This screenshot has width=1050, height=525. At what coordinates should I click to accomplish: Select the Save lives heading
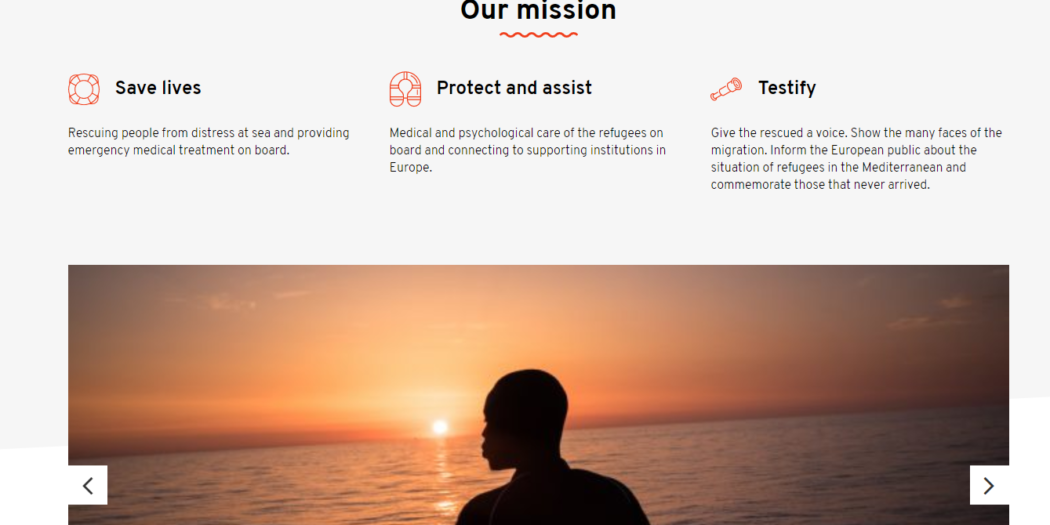click(x=158, y=88)
